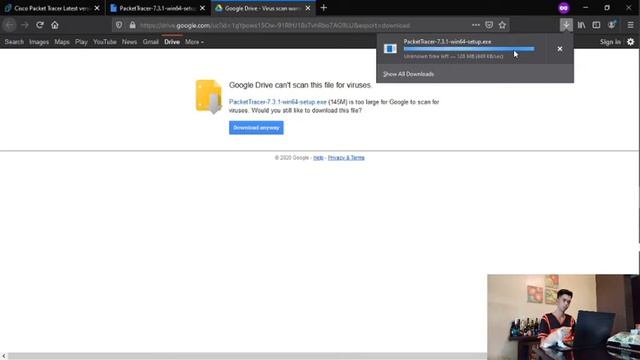Save page to Pocket icon
640x360 pixels.
489,25
